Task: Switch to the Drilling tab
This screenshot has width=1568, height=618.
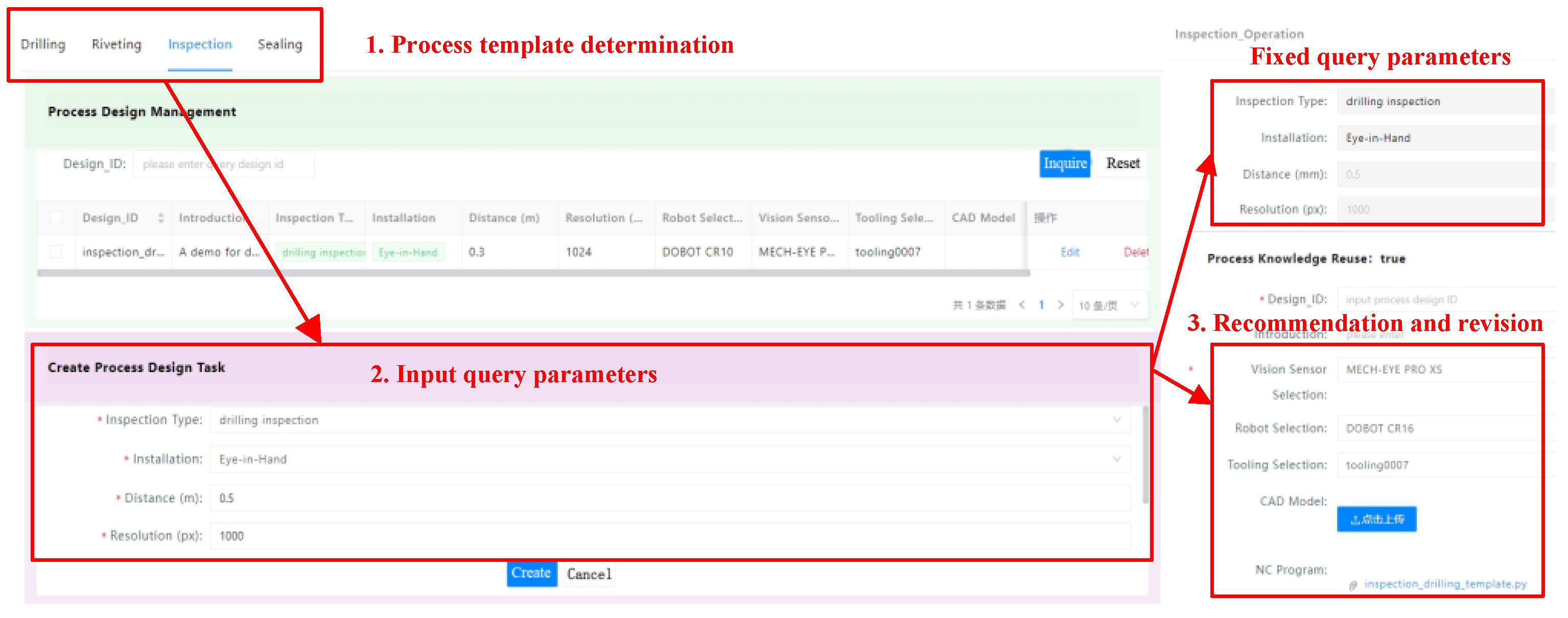Action: coord(42,44)
